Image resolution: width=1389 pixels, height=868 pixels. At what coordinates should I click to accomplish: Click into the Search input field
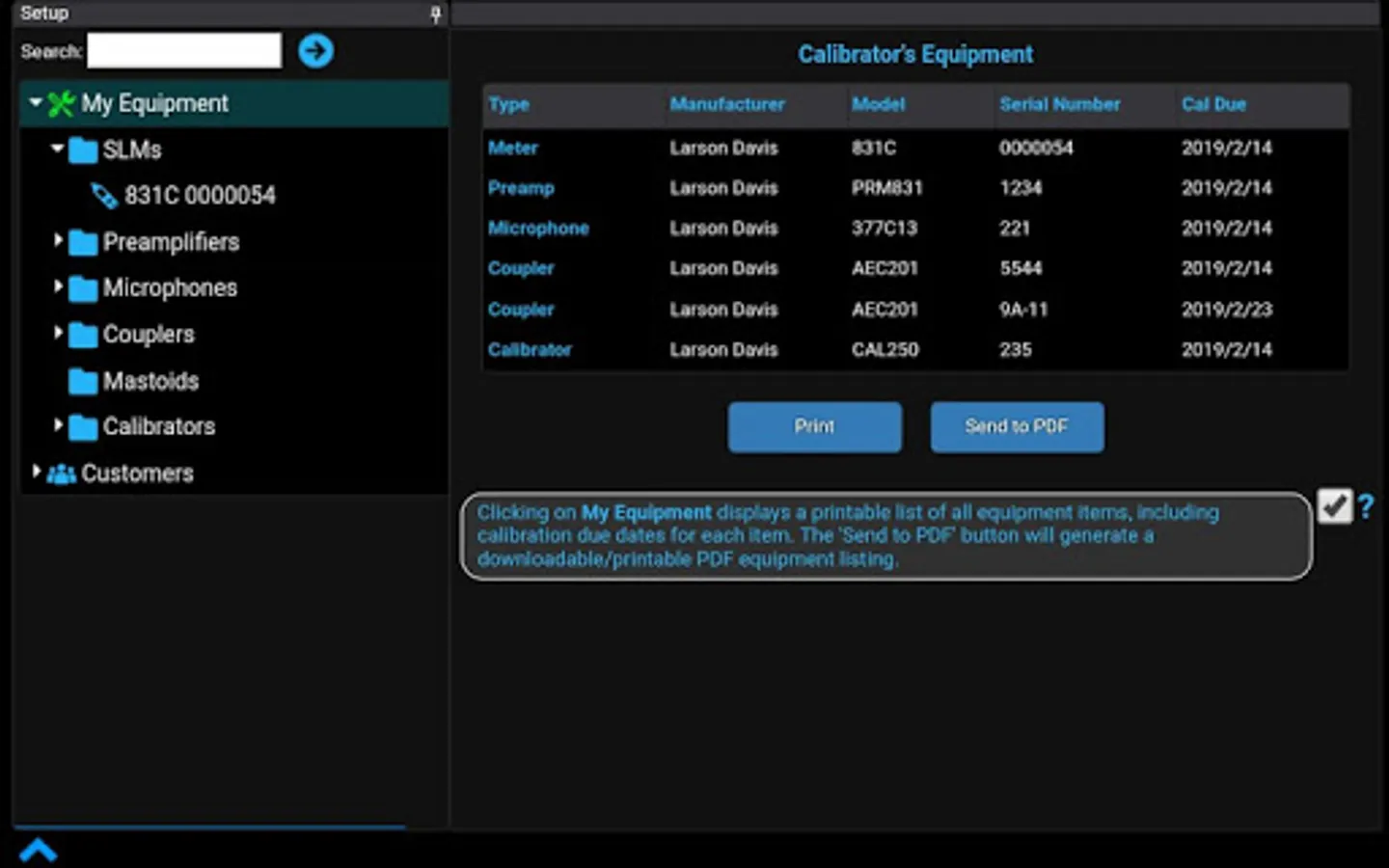click(184, 51)
